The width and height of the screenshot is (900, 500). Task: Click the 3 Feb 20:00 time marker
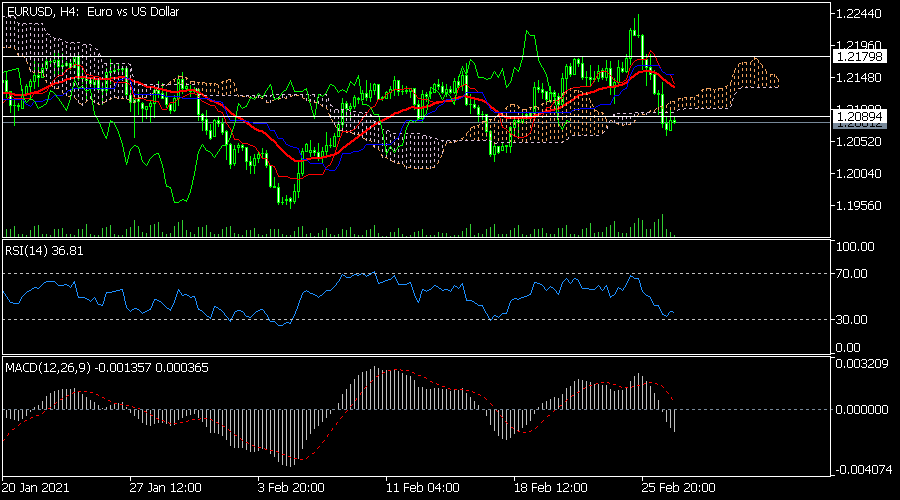point(291,486)
